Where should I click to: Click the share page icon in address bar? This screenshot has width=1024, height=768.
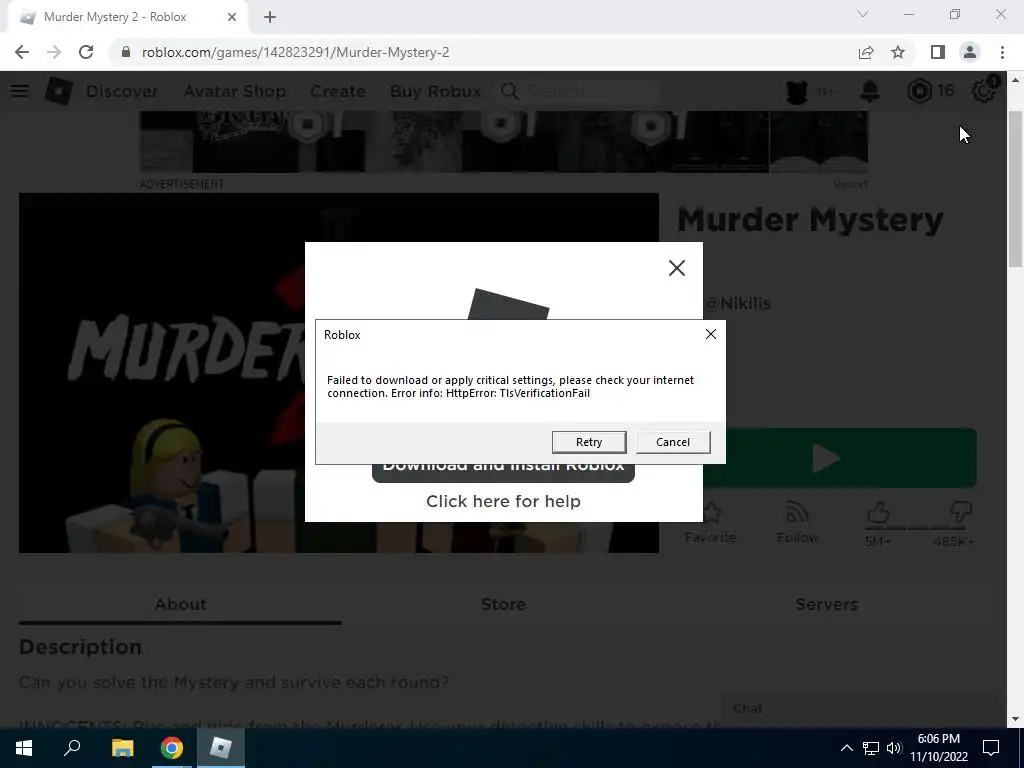point(866,52)
